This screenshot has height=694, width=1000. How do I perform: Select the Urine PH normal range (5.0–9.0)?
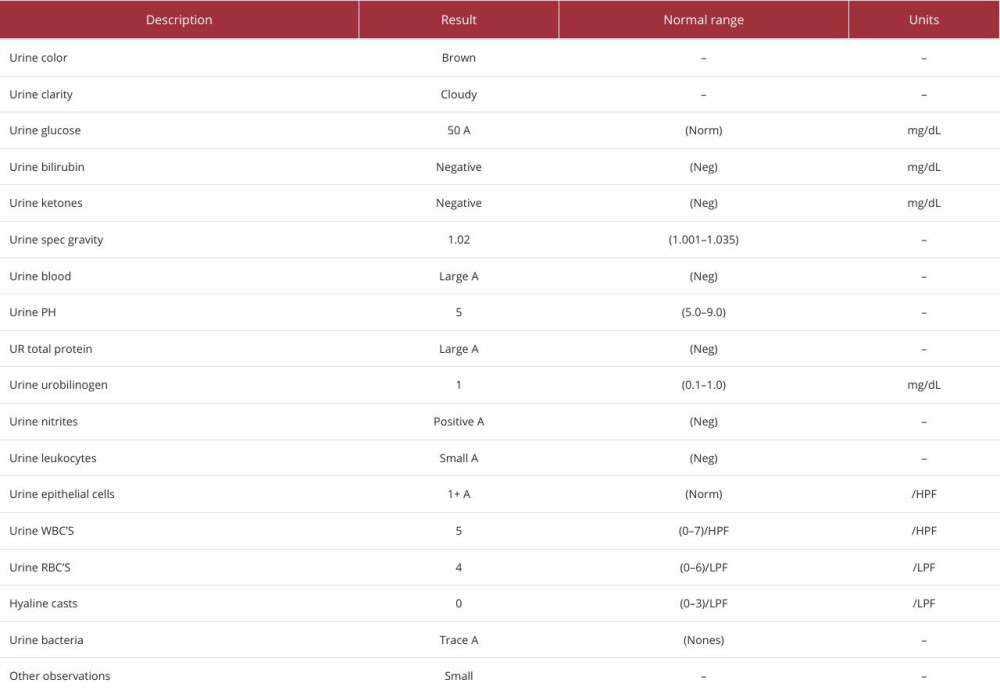[x=703, y=312]
